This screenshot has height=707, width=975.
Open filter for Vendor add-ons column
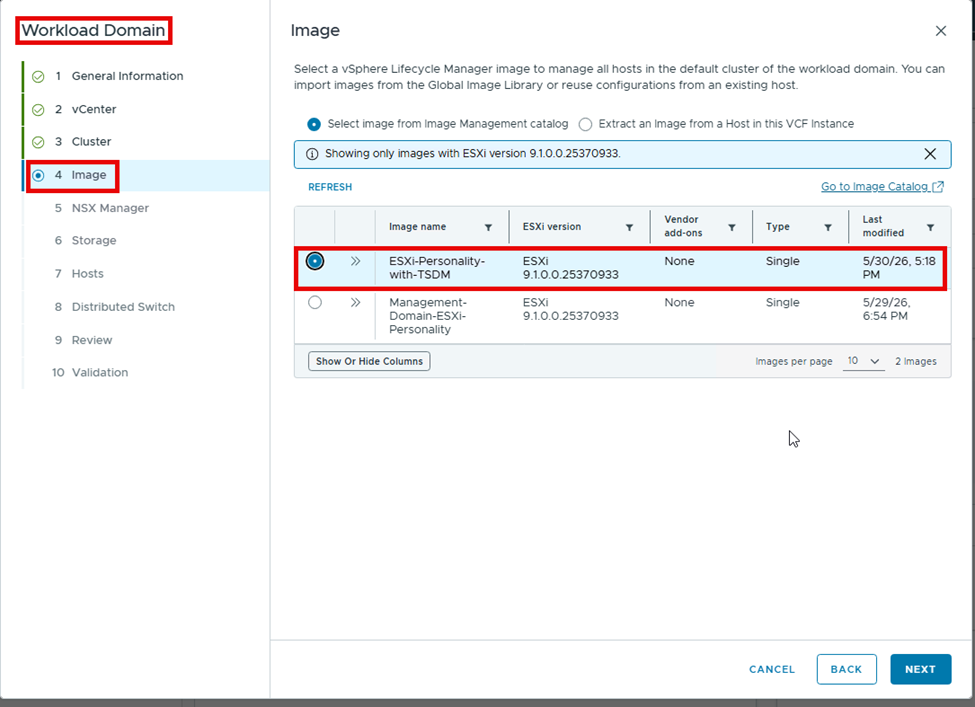click(732, 228)
